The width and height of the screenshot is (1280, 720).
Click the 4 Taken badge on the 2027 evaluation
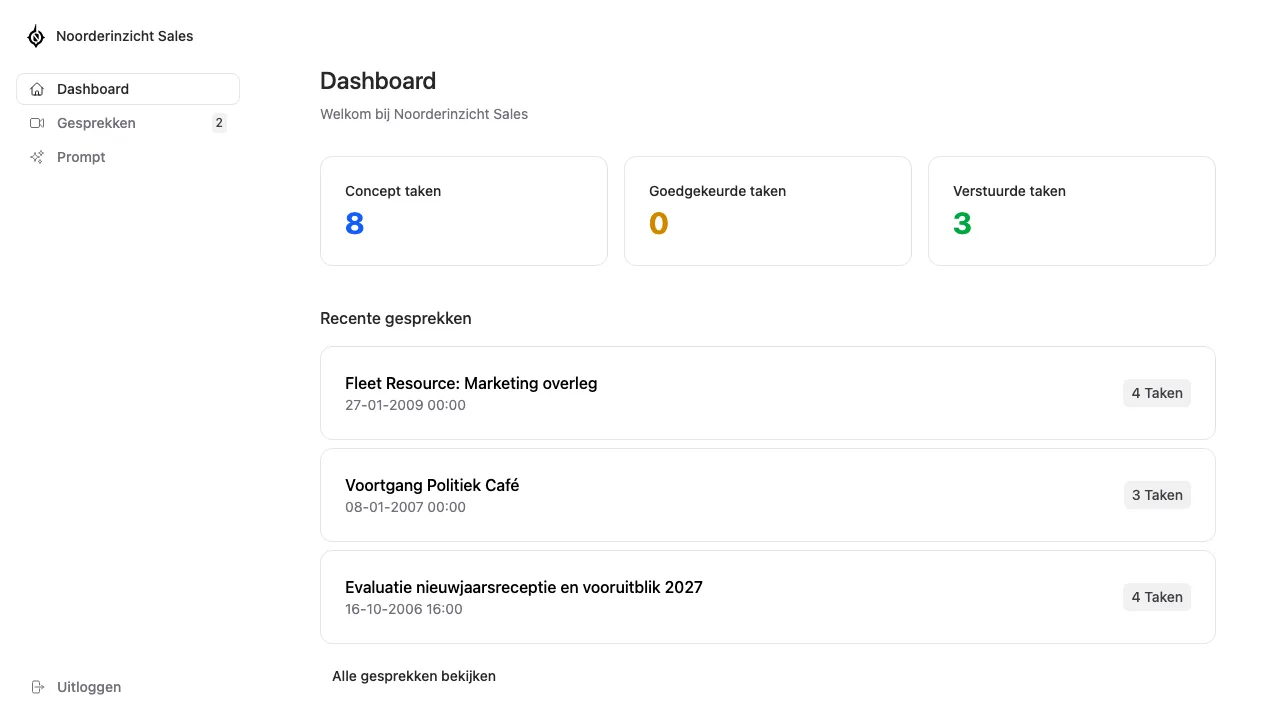tap(1157, 597)
